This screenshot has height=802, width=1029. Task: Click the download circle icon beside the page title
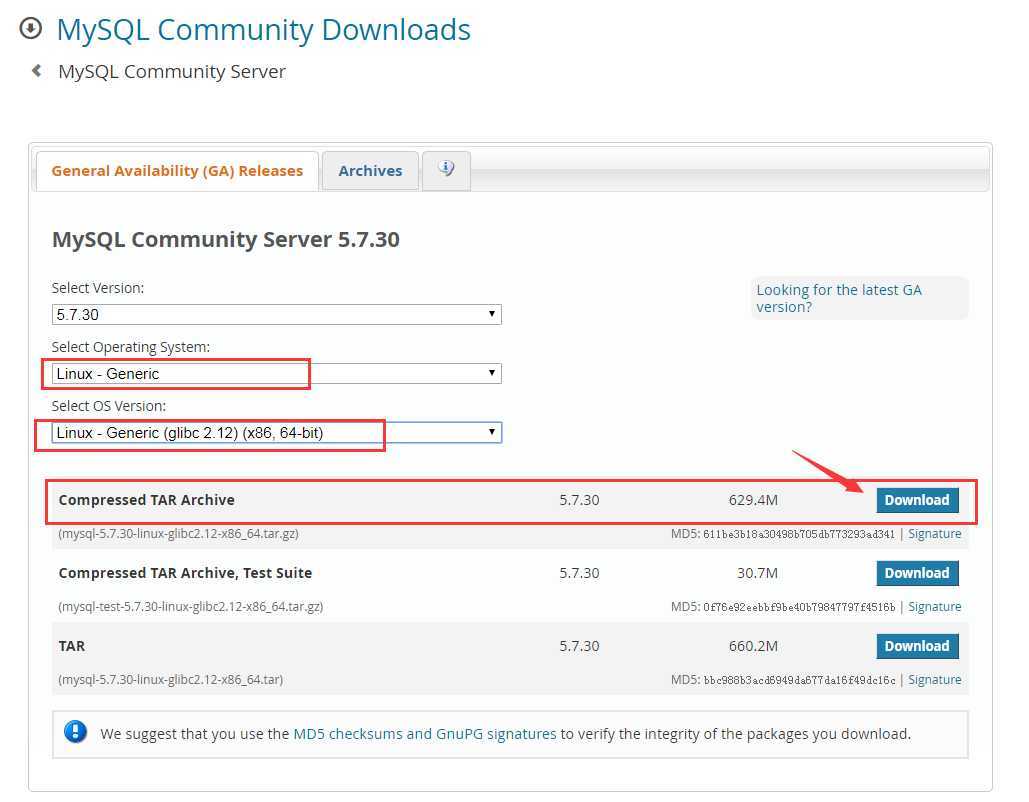coord(30,29)
